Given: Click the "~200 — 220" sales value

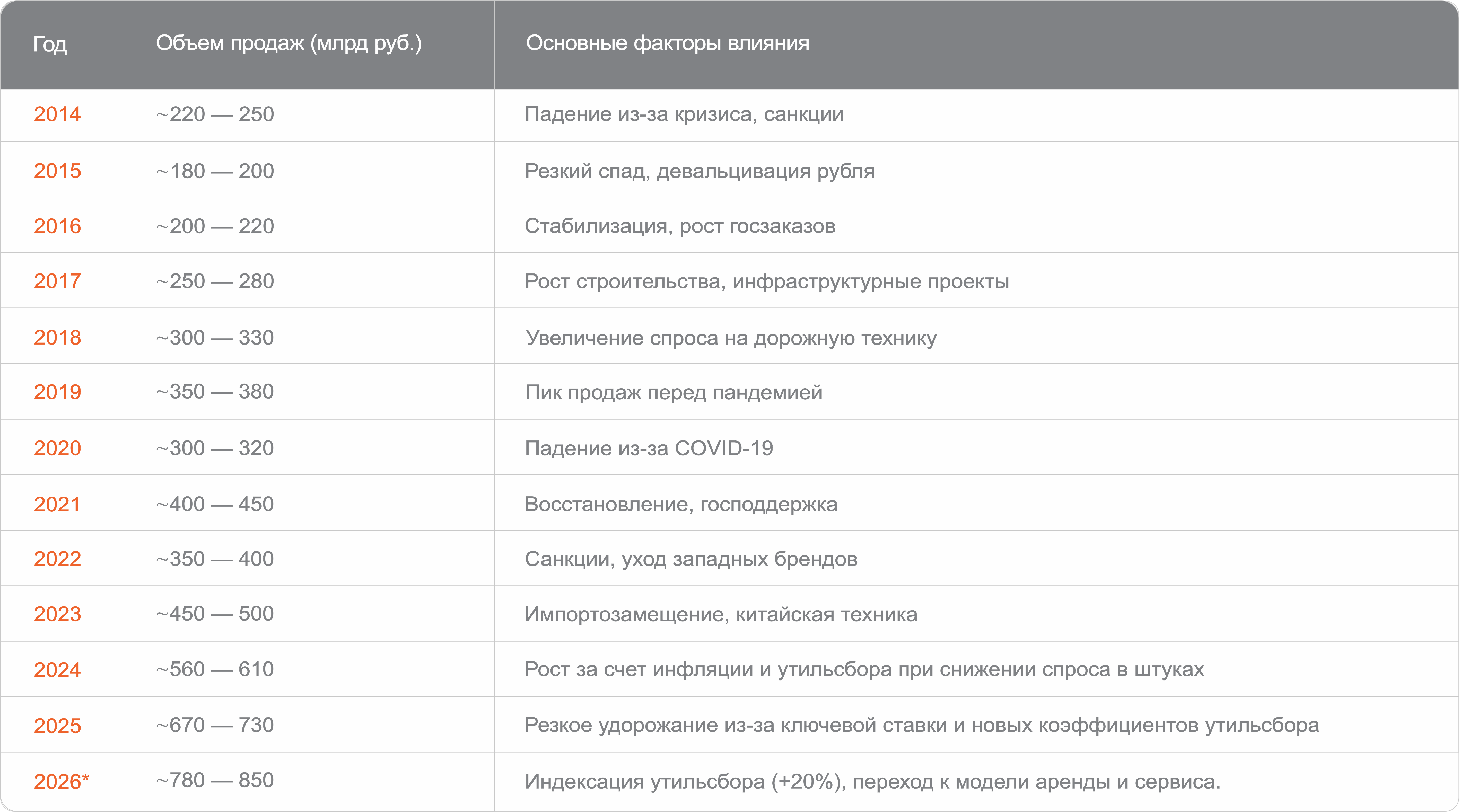Looking at the screenshot, I should (x=215, y=226).
